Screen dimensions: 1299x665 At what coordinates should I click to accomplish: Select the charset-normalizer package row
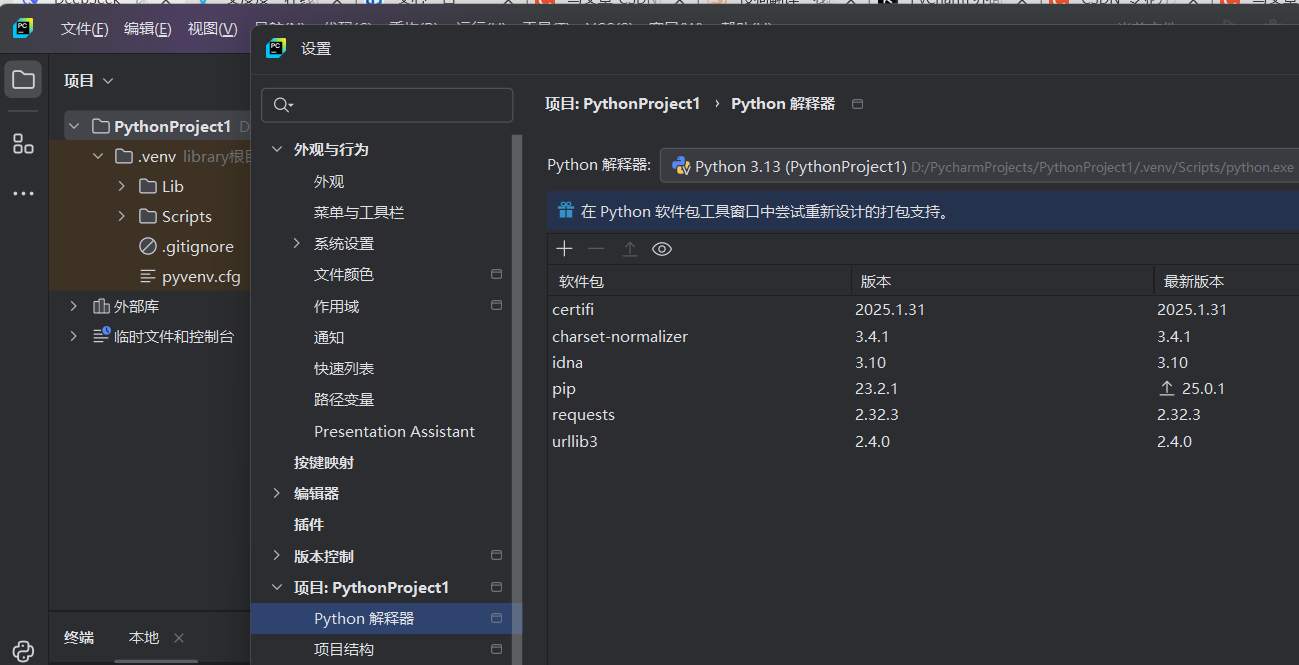tap(923, 336)
